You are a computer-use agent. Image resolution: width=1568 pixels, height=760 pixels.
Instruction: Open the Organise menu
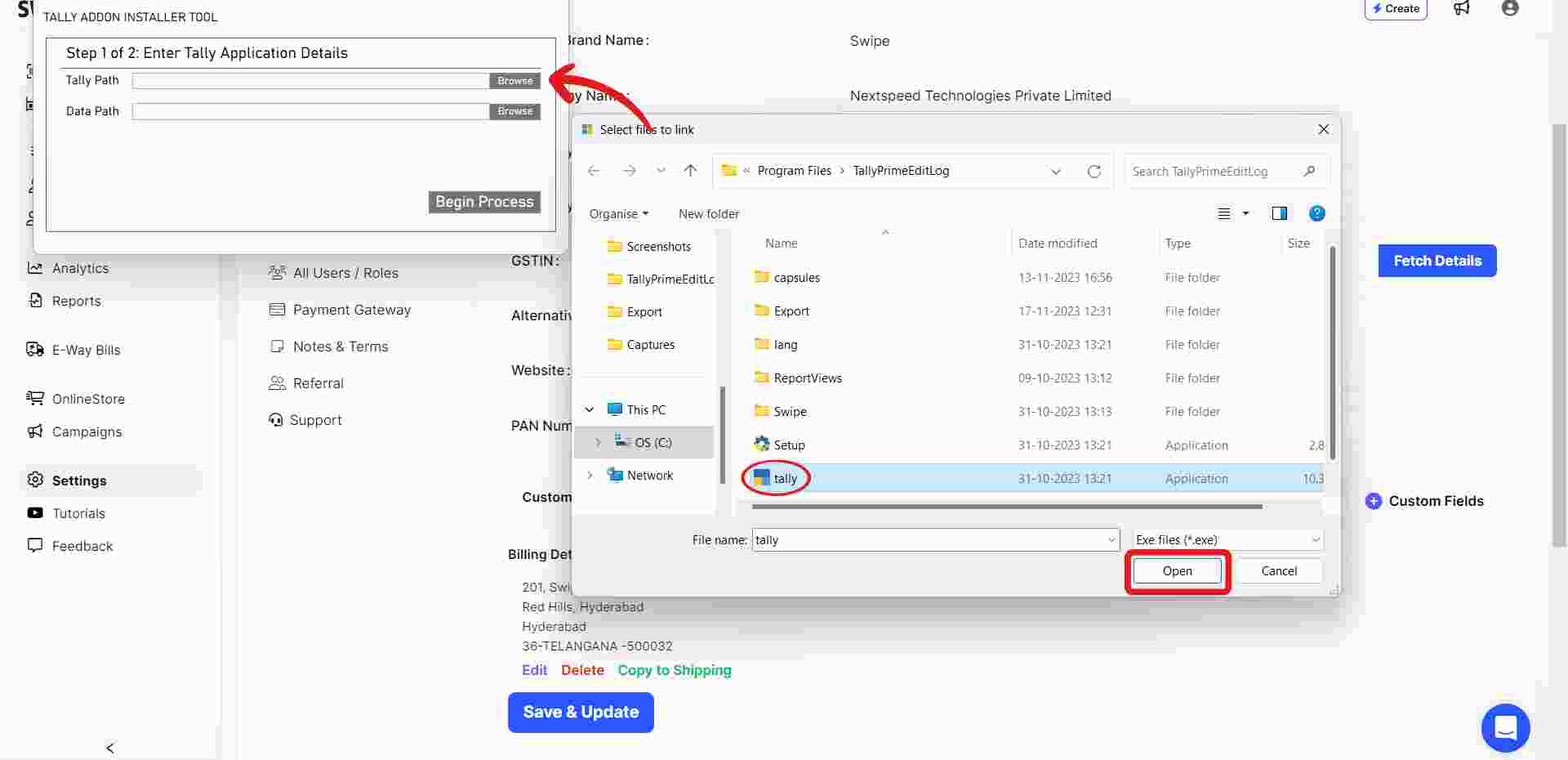point(619,214)
